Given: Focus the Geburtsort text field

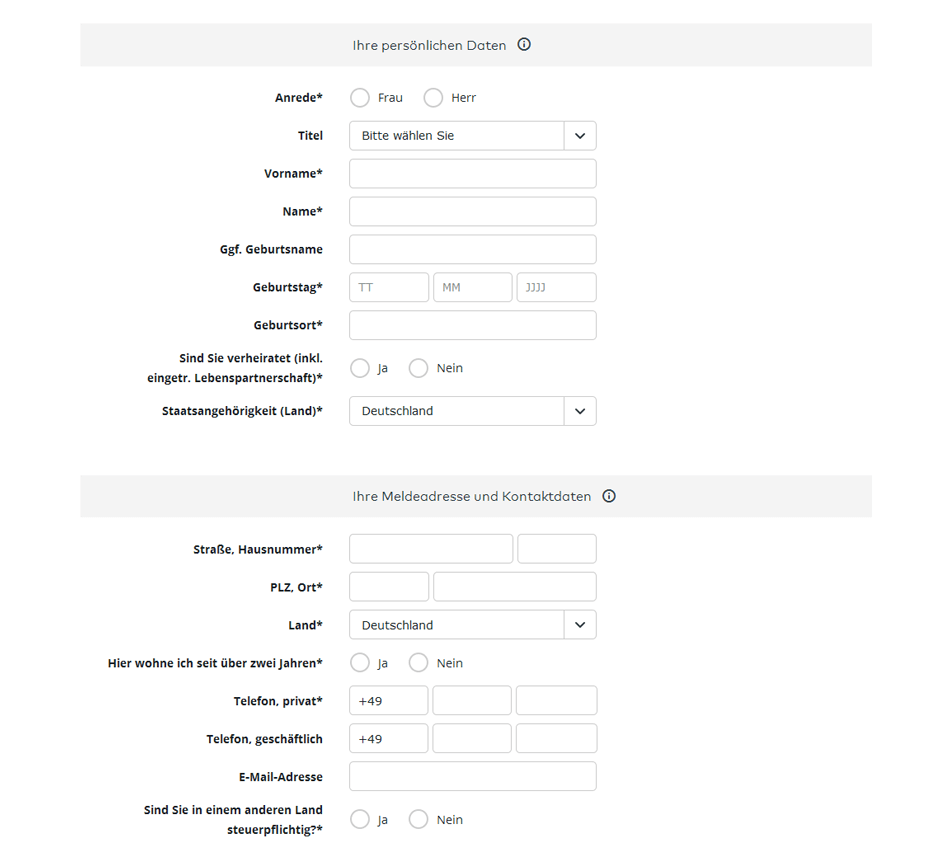Looking at the screenshot, I should (x=473, y=325).
